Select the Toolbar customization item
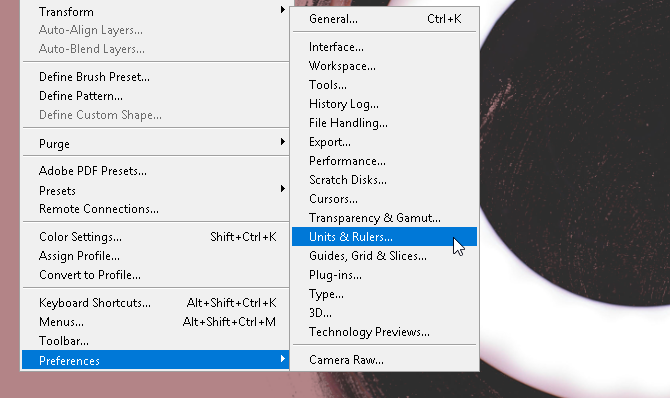The image size is (670, 398). 156,341
